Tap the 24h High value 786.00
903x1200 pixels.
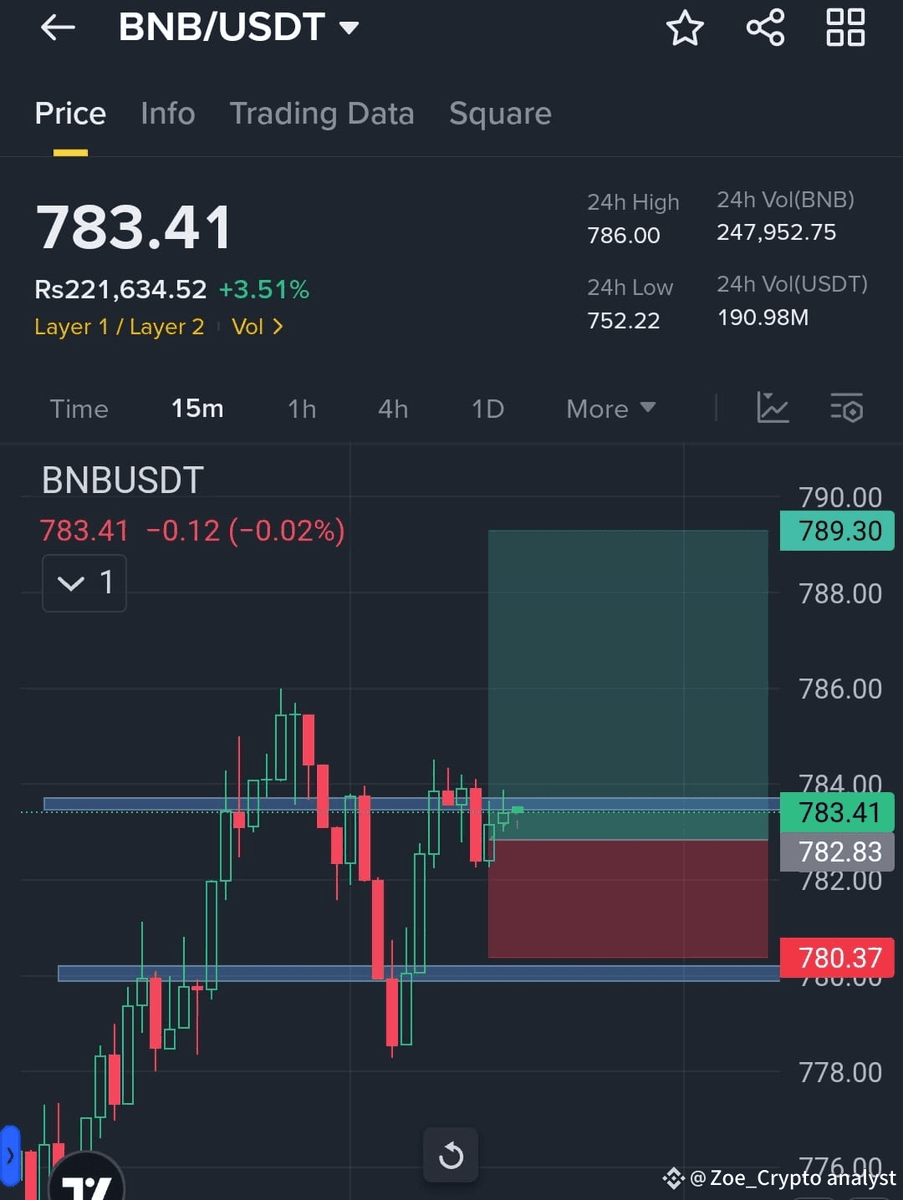click(x=624, y=235)
